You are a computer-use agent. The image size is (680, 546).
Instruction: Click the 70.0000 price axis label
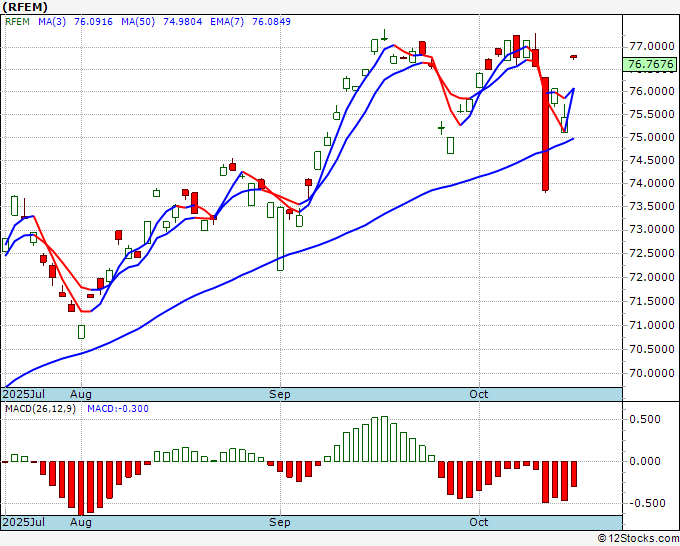coord(652,373)
